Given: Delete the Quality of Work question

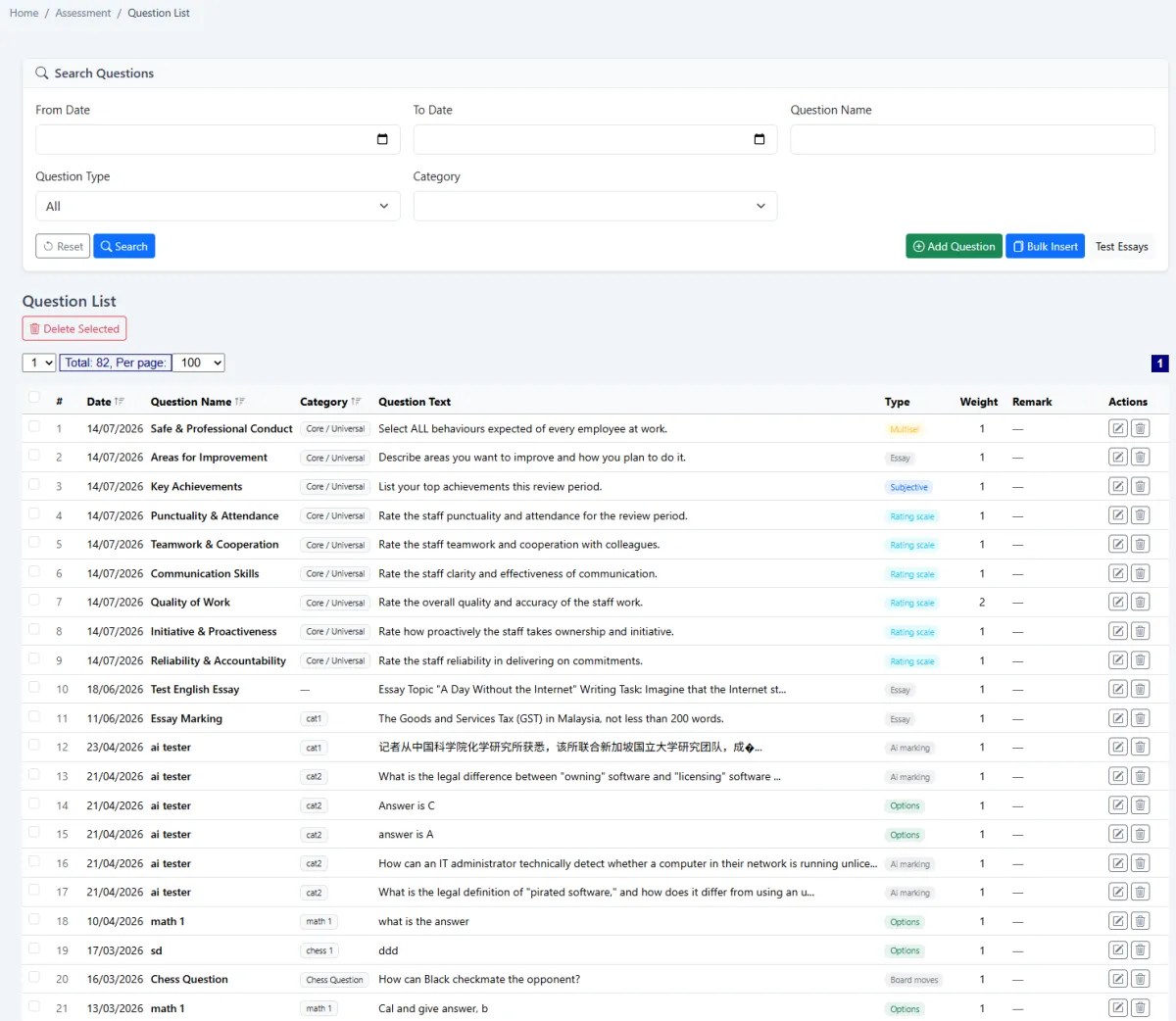Looking at the screenshot, I should [1140, 602].
